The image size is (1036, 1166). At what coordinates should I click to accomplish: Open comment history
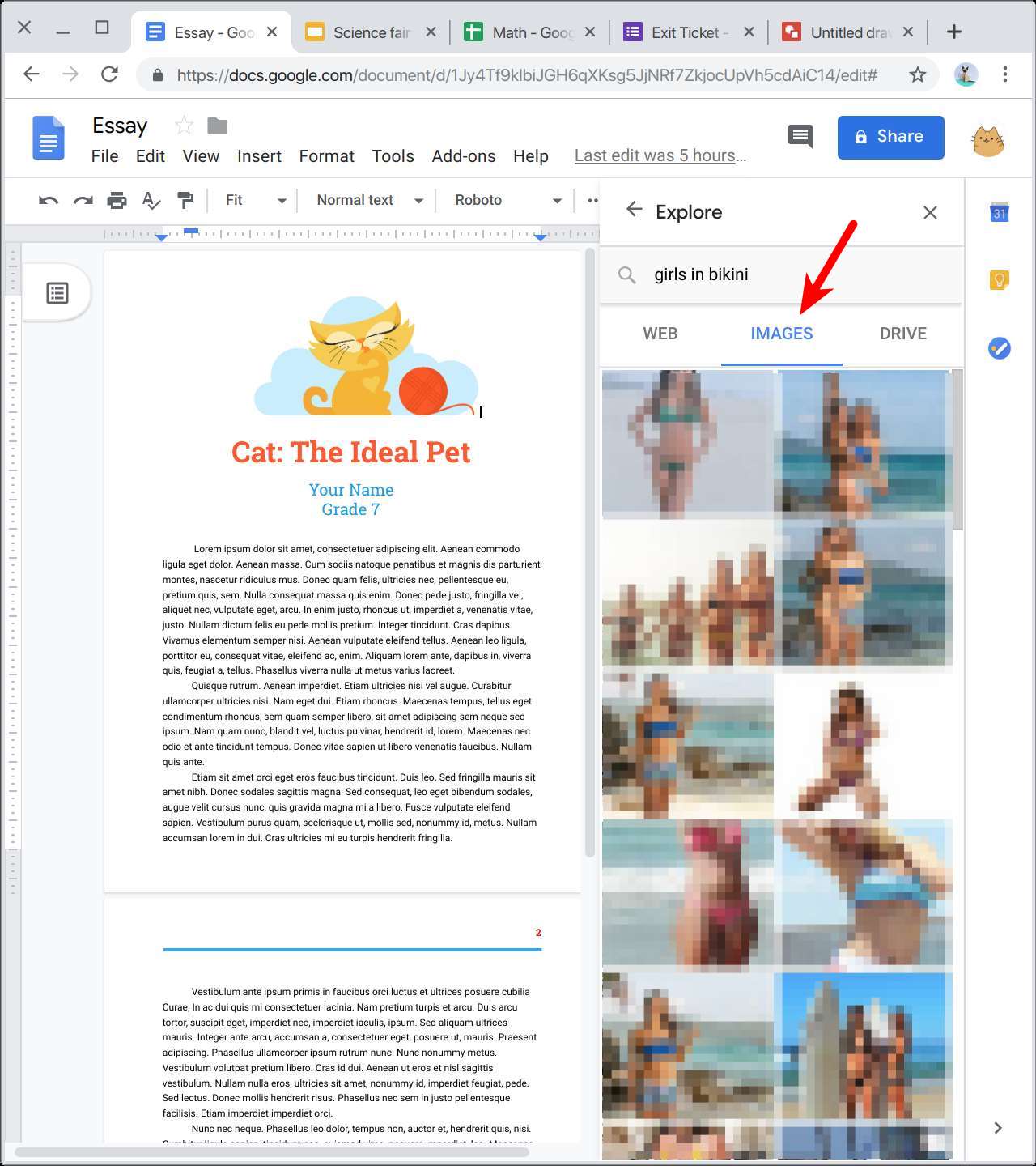pos(800,137)
